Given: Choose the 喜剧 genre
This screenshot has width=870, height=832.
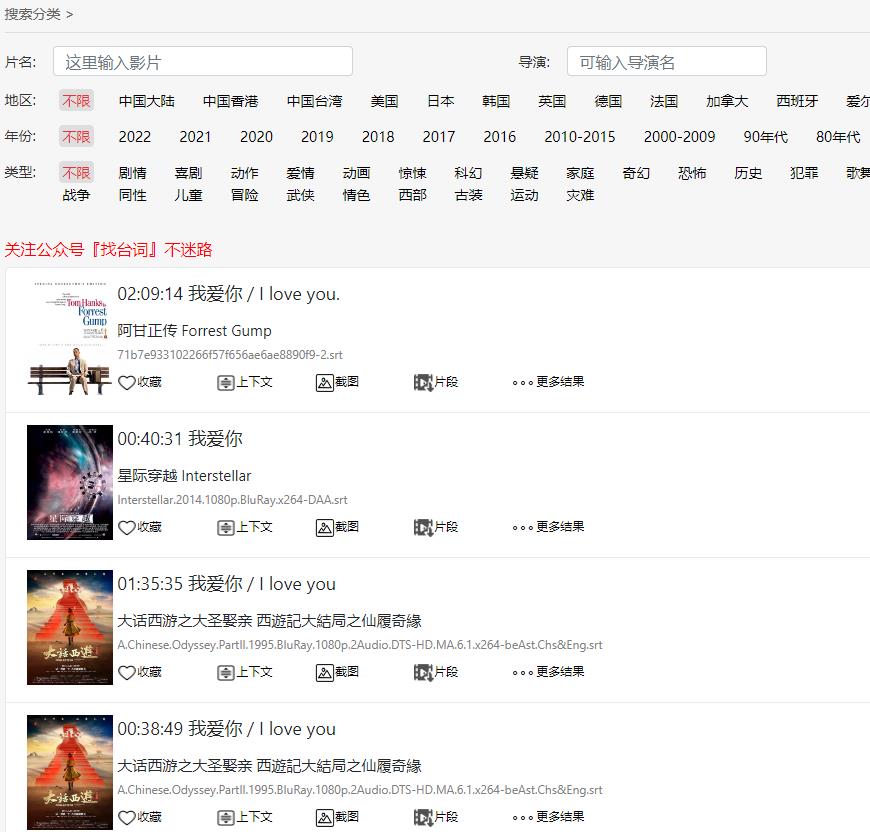Looking at the screenshot, I should click(188, 173).
